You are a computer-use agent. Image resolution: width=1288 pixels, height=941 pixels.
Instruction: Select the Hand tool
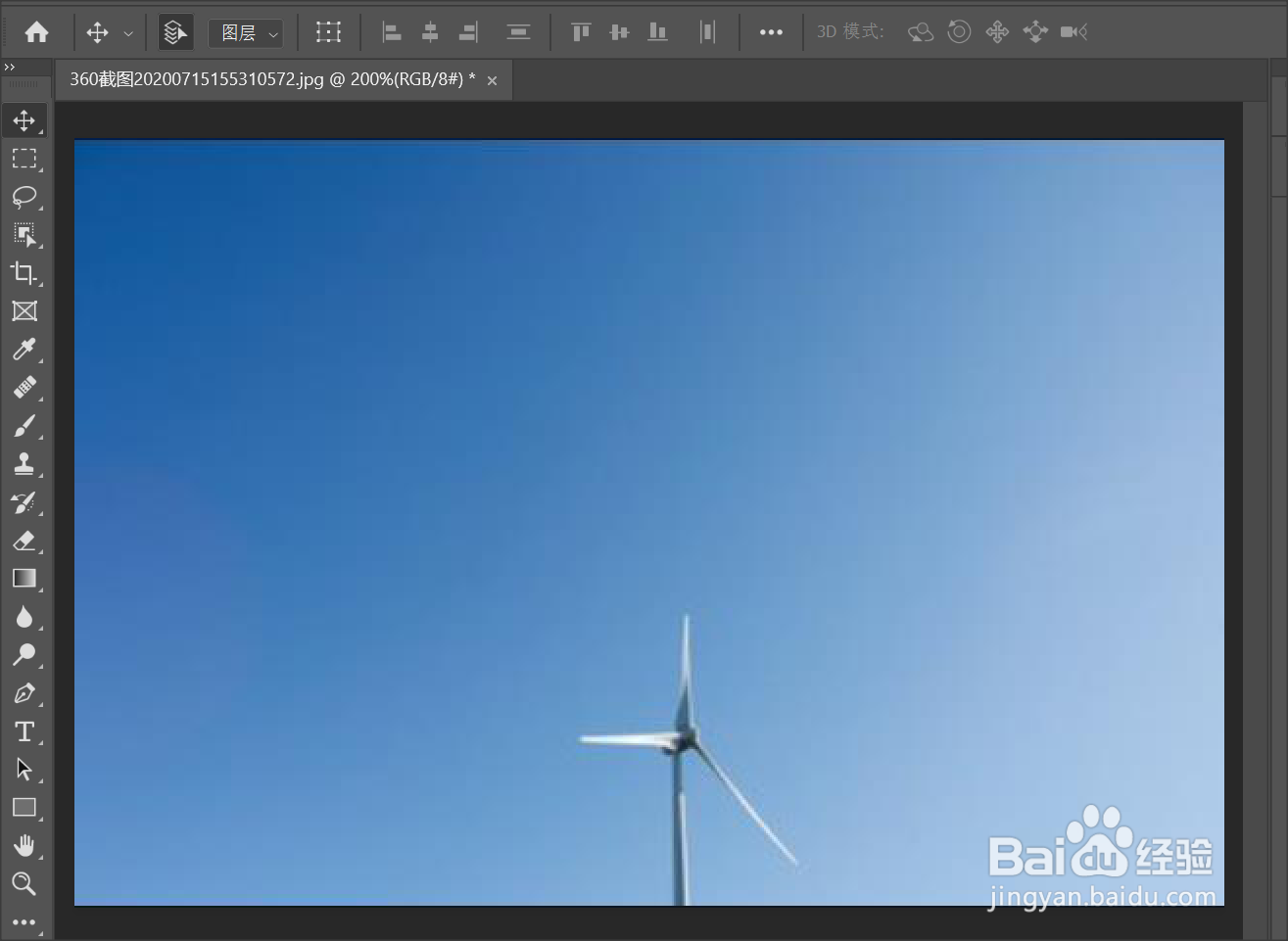coord(24,846)
